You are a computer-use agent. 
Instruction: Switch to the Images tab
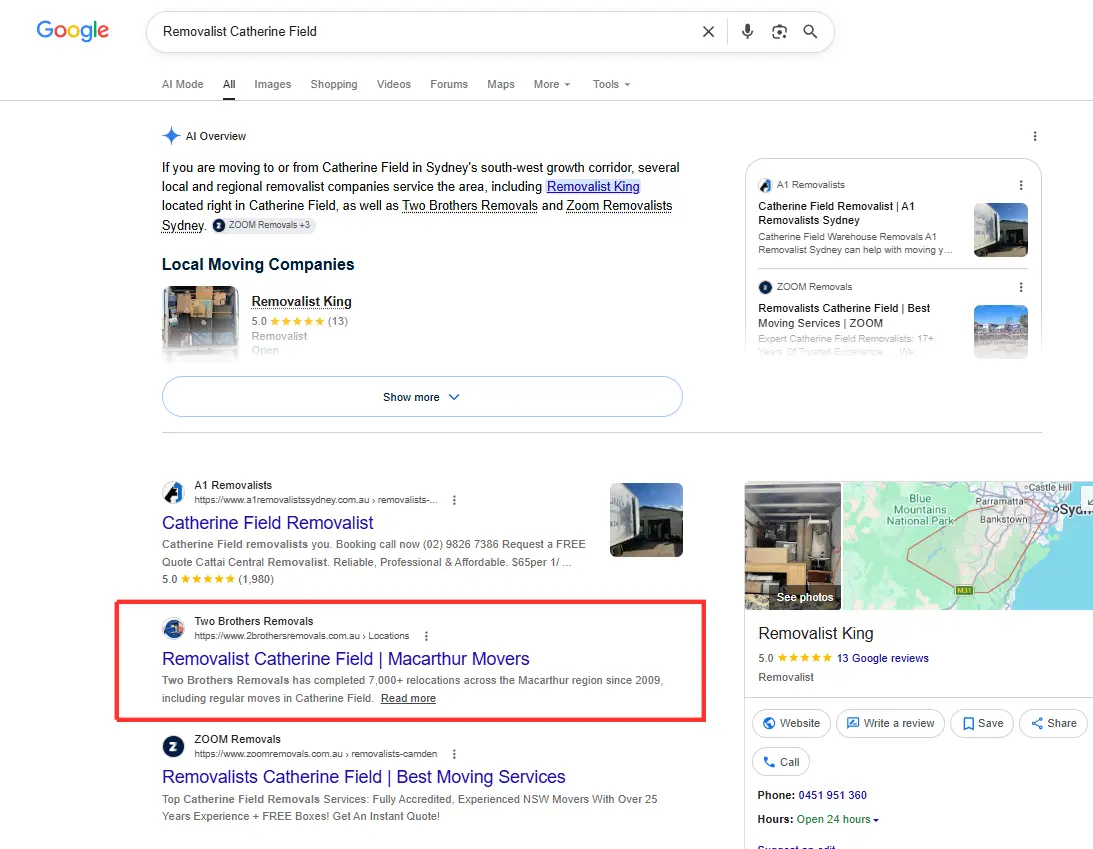click(273, 84)
